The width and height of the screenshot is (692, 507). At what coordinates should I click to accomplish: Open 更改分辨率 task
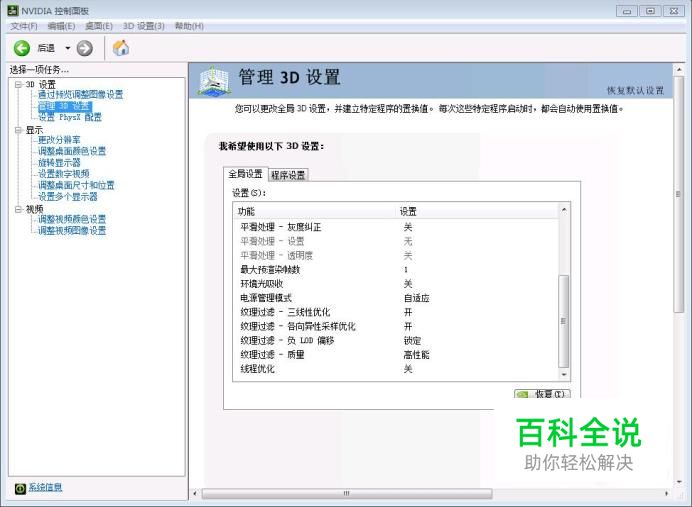[x=59, y=140]
